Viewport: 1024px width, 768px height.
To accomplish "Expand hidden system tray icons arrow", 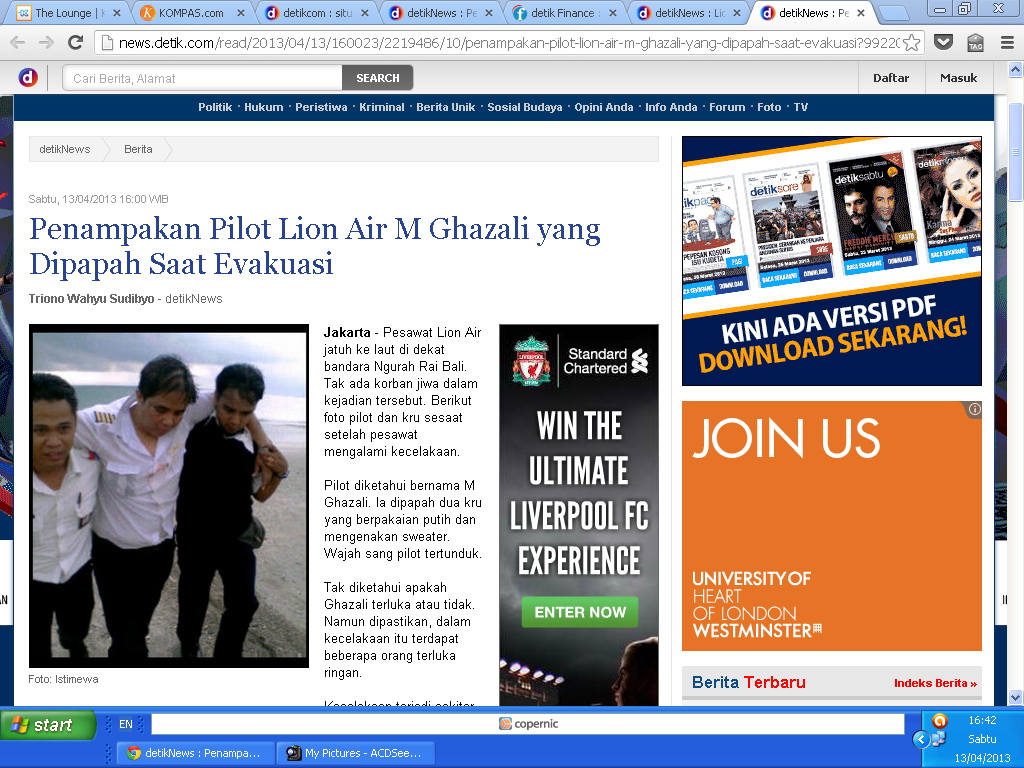I will point(921,739).
